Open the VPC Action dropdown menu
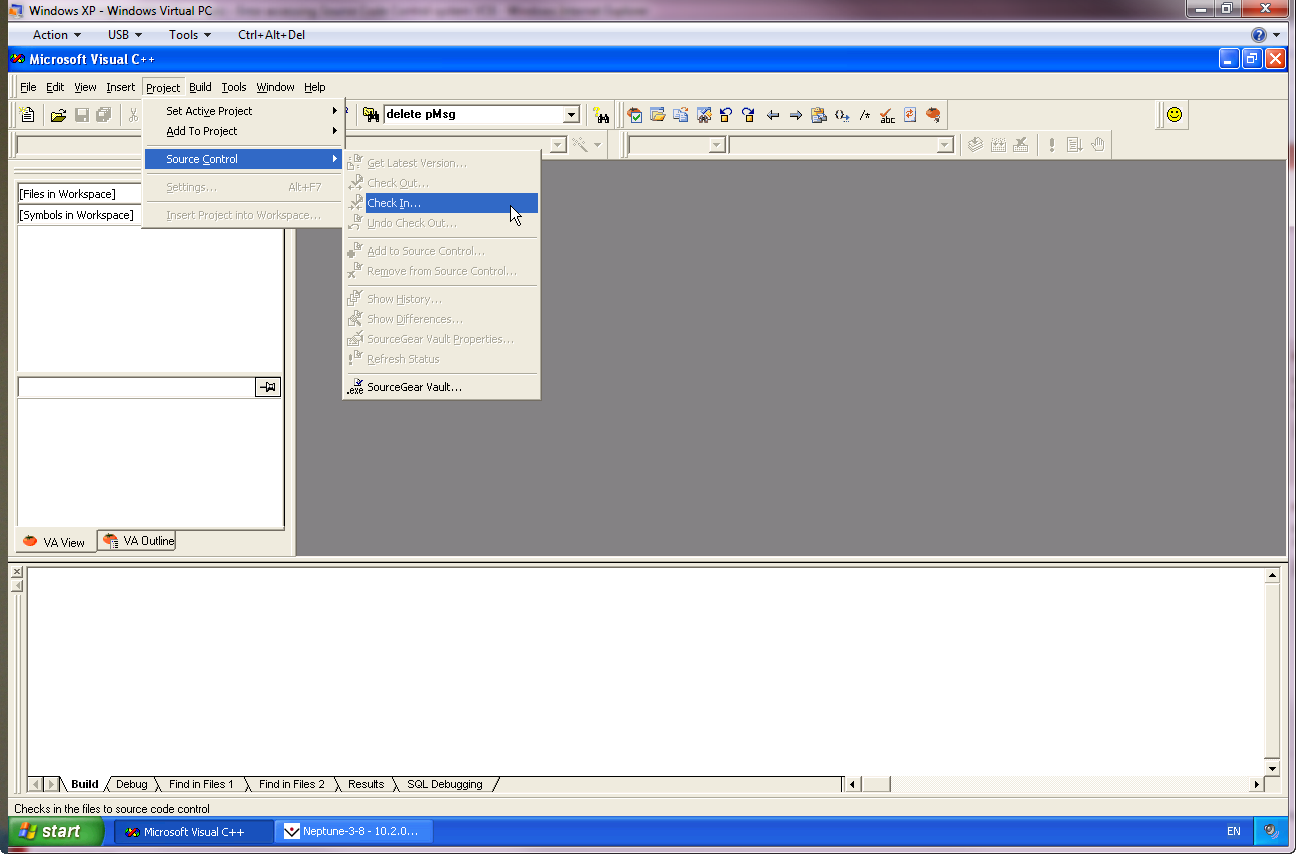Image resolution: width=1296 pixels, height=854 pixels. (x=57, y=35)
